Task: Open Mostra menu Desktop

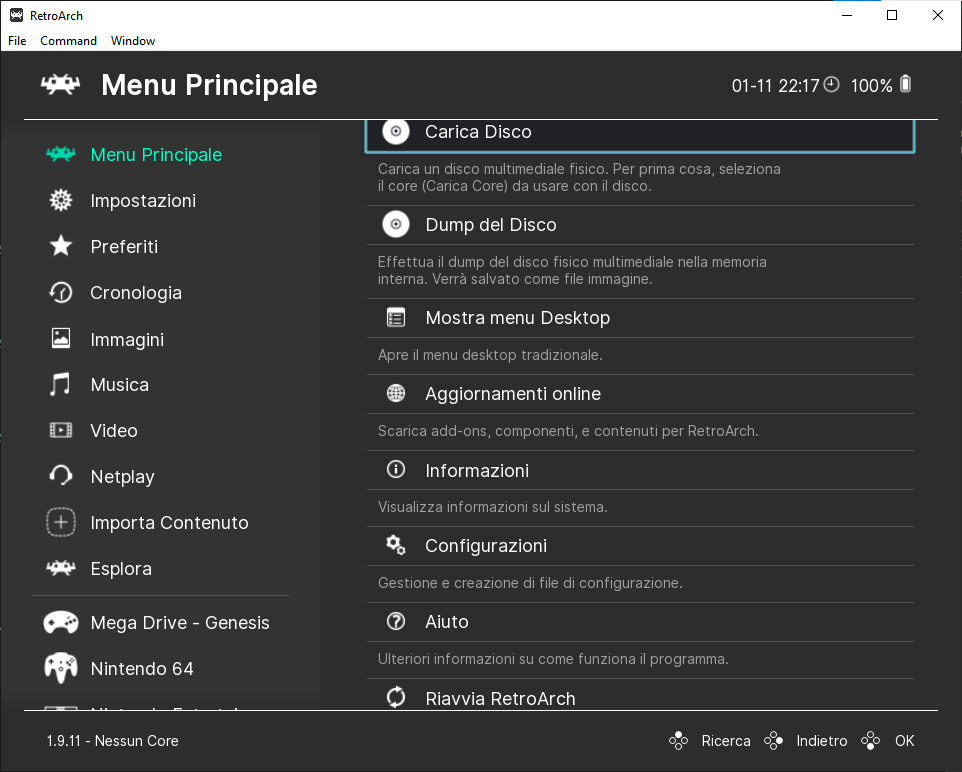Action: [640, 318]
